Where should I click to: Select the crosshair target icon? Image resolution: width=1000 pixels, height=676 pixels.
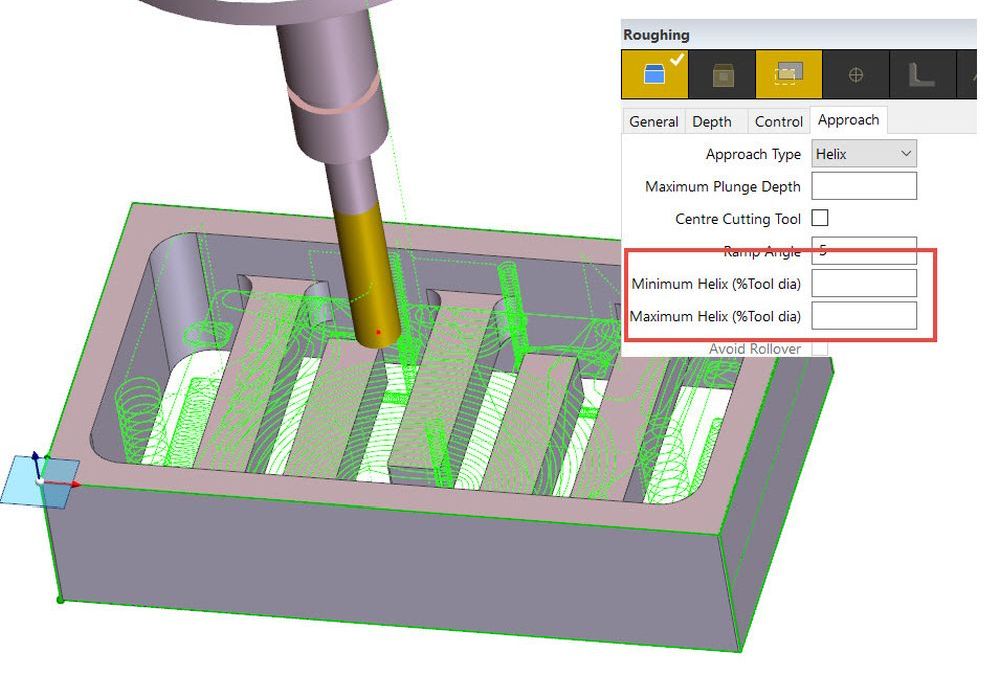click(855, 75)
